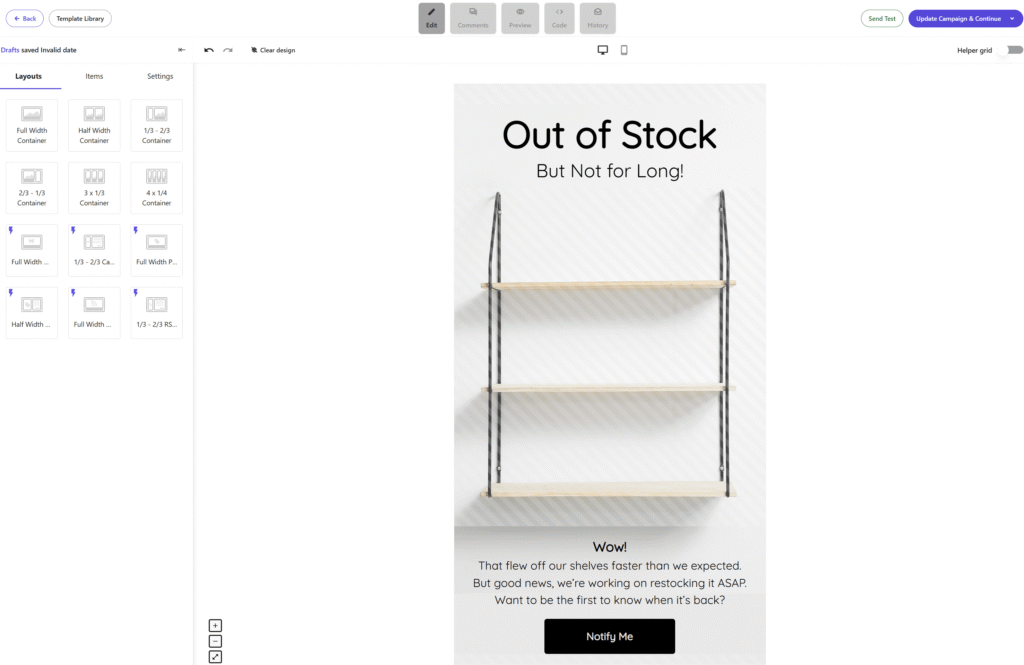Switch to desktop preview view

[602, 49]
